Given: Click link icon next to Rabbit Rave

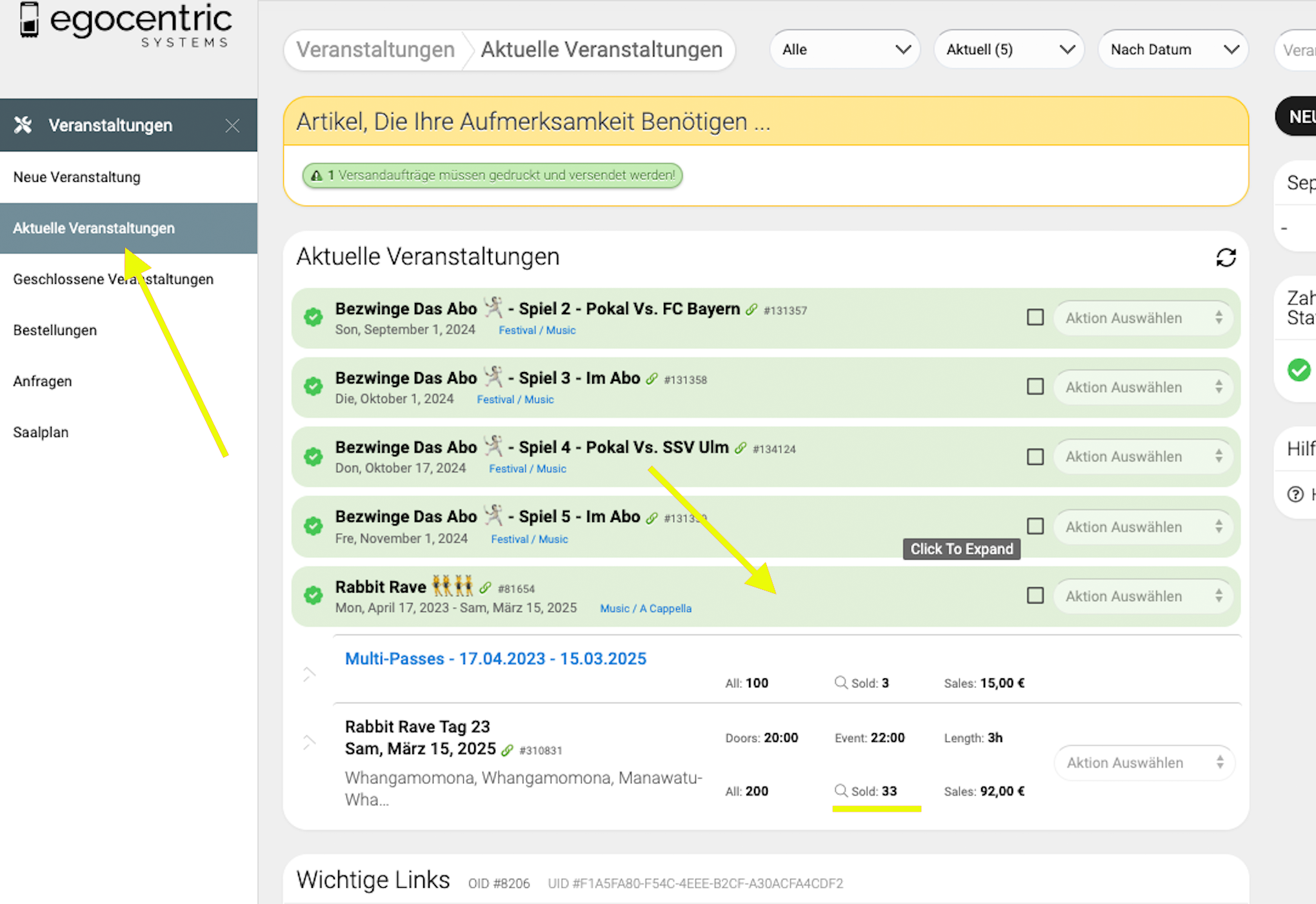Looking at the screenshot, I should point(485,587).
